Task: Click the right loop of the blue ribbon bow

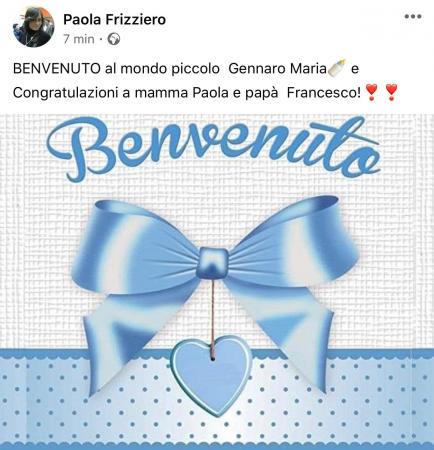Action: pos(293,242)
